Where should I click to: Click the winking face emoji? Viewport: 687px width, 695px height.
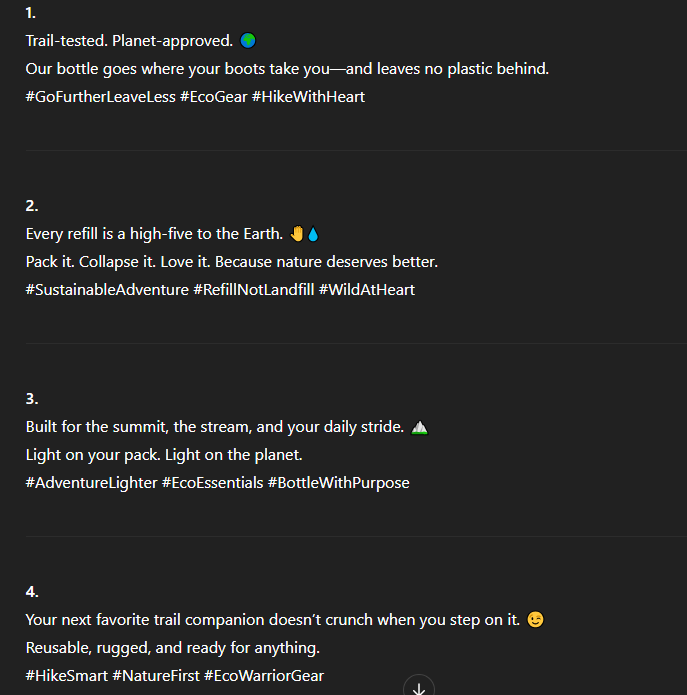click(x=535, y=620)
